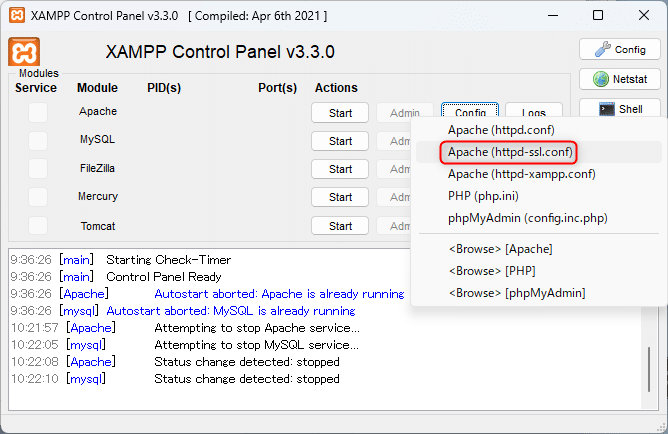Click log line 'Control Panel Ready'
Image resolution: width=668 pixels, height=434 pixels.
pos(164,277)
